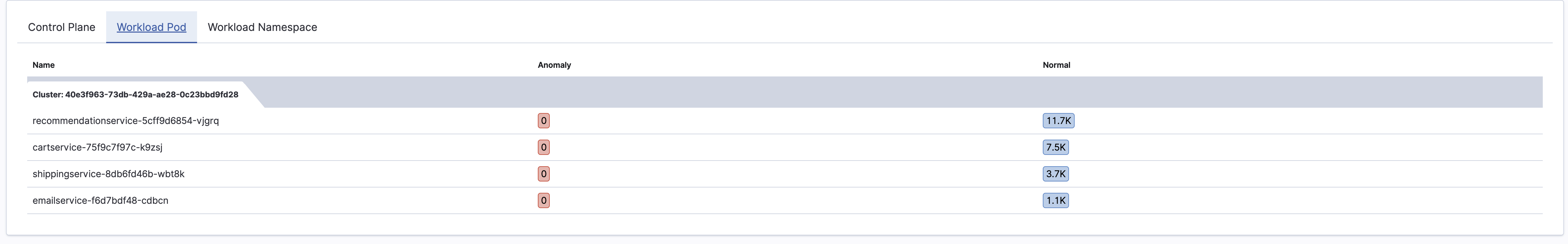
Task: Sort by the Anomaly column header
Action: click(554, 65)
